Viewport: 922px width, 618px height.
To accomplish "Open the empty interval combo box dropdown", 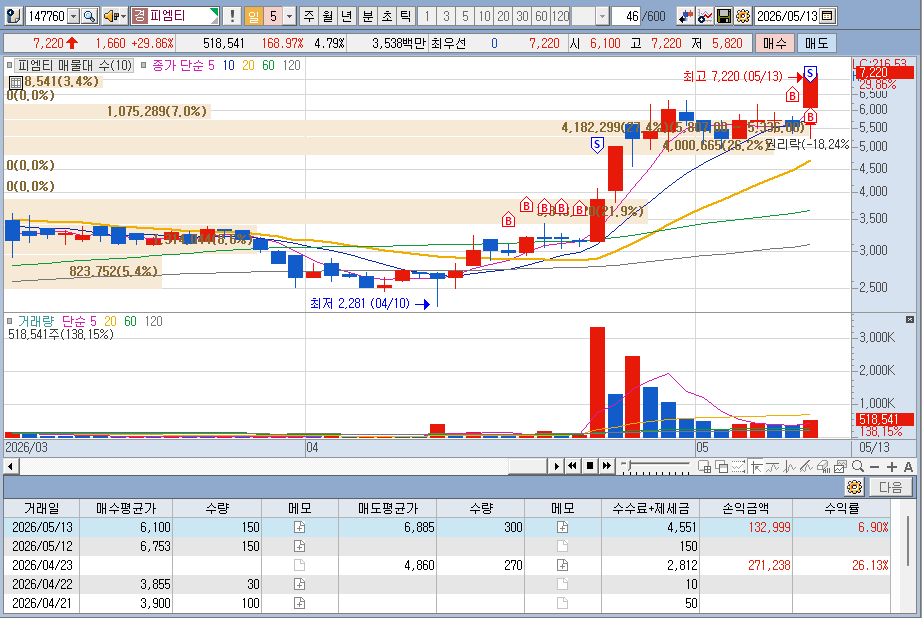I will tap(602, 16).
